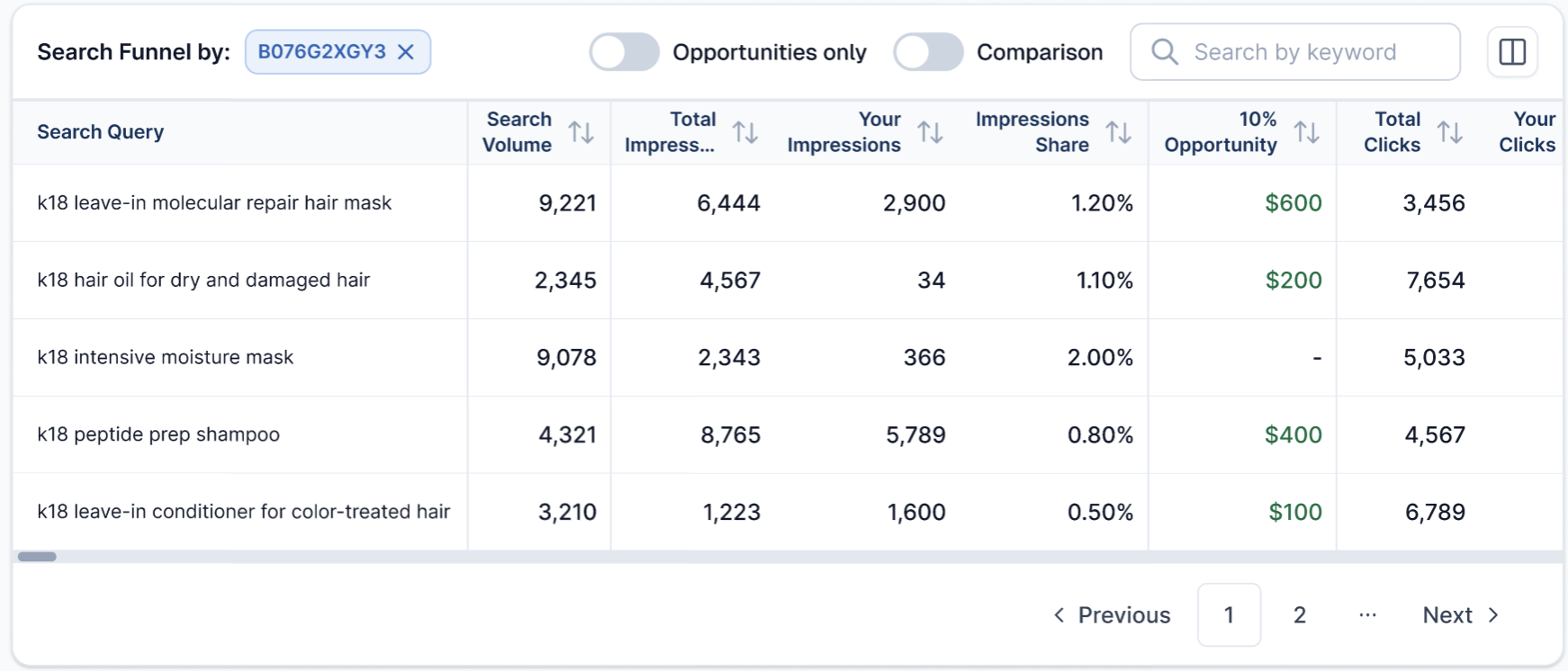Go to the Previous page
The width and height of the screenshot is (1568, 671).
(1113, 615)
